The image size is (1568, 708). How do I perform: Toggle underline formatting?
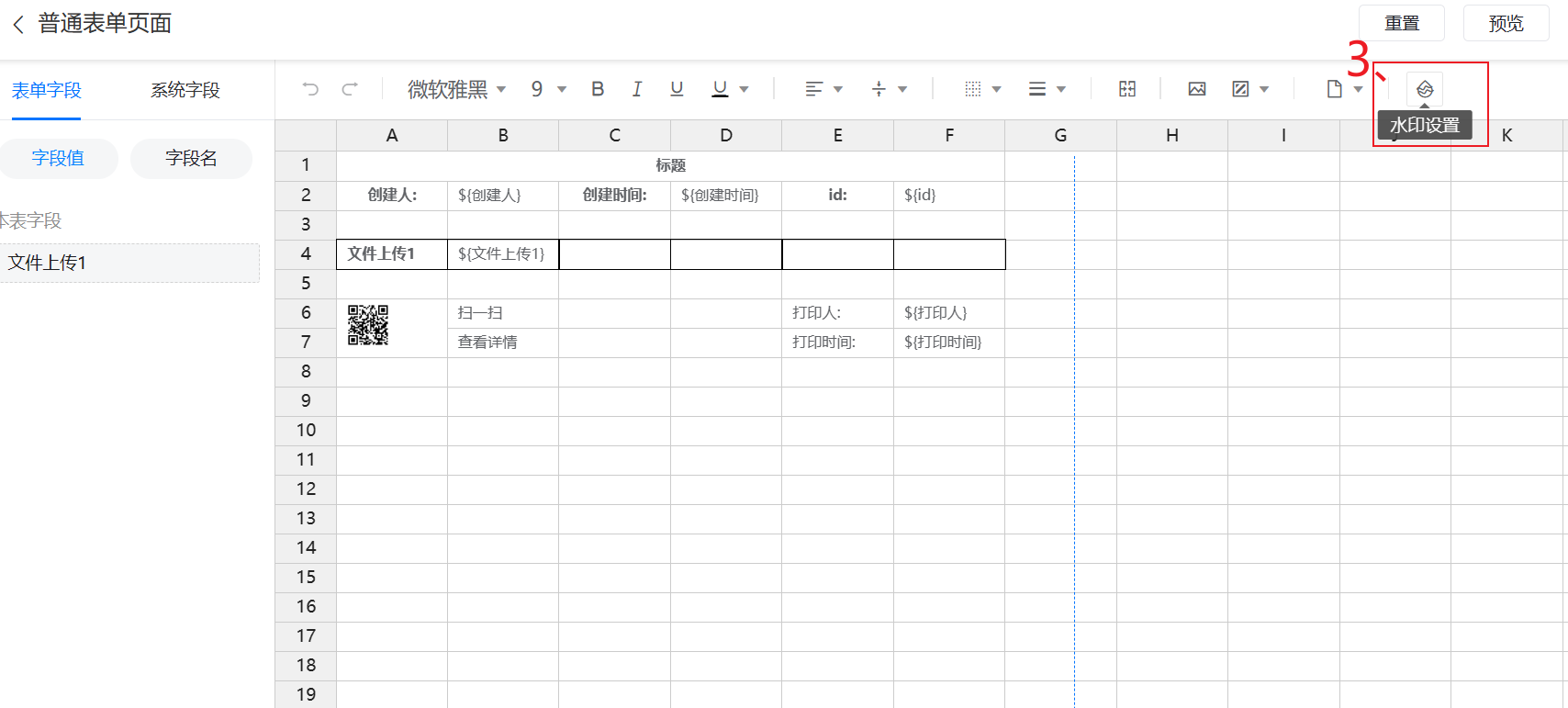(677, 89)
